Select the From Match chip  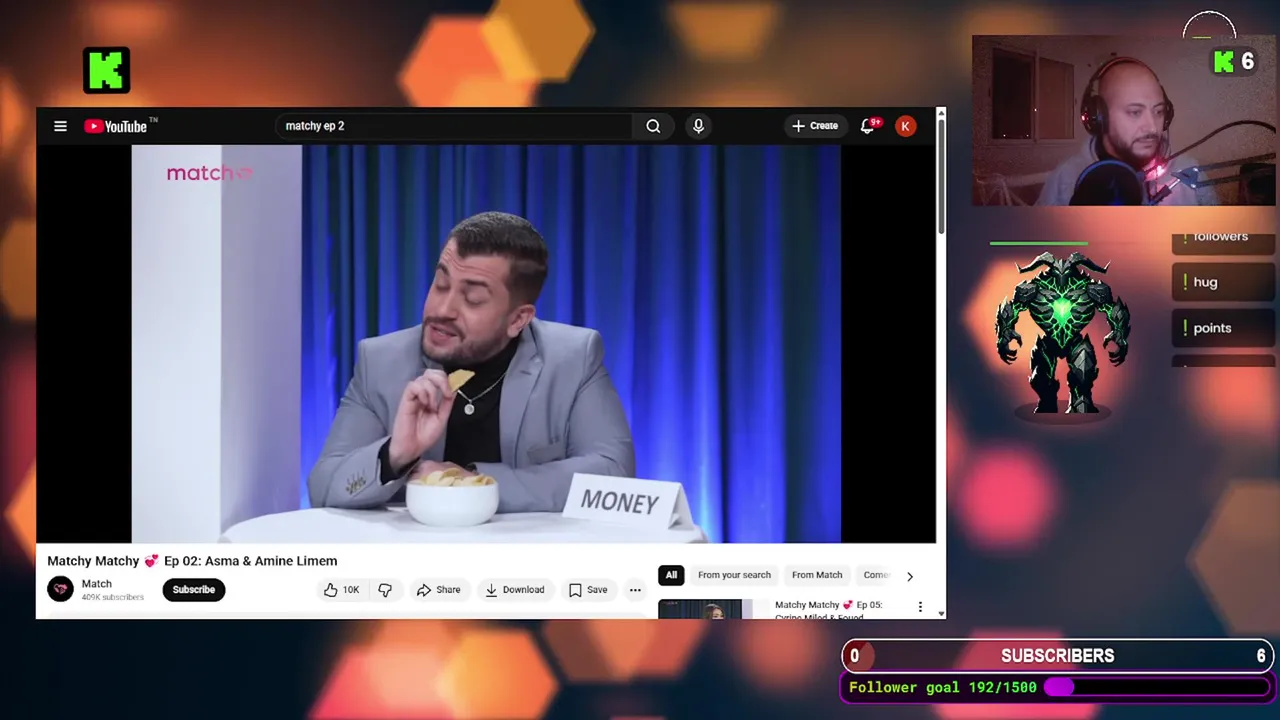pos(817,575)
